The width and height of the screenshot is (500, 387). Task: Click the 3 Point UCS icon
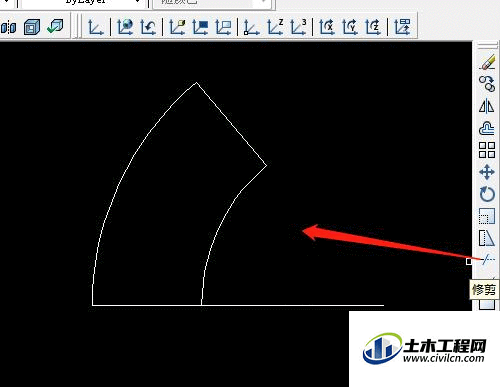click(x=298, y=27)
